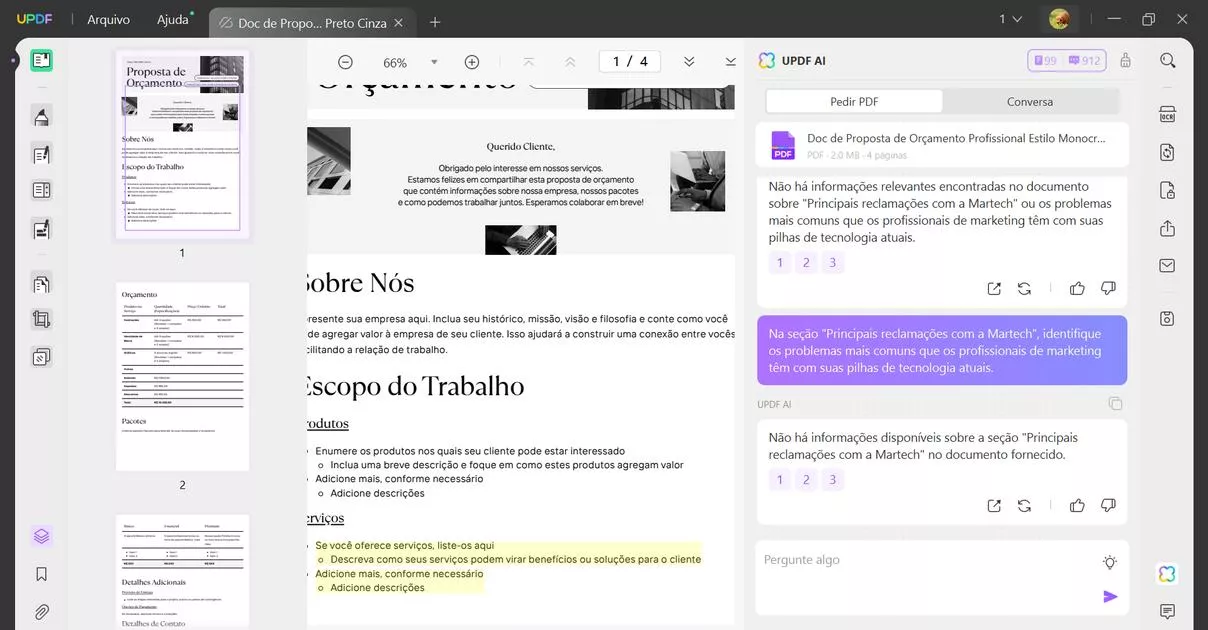Click the attachments paperclip icon
The height and width of the screenshot is (630, 1208).
(x=40, y=611)
